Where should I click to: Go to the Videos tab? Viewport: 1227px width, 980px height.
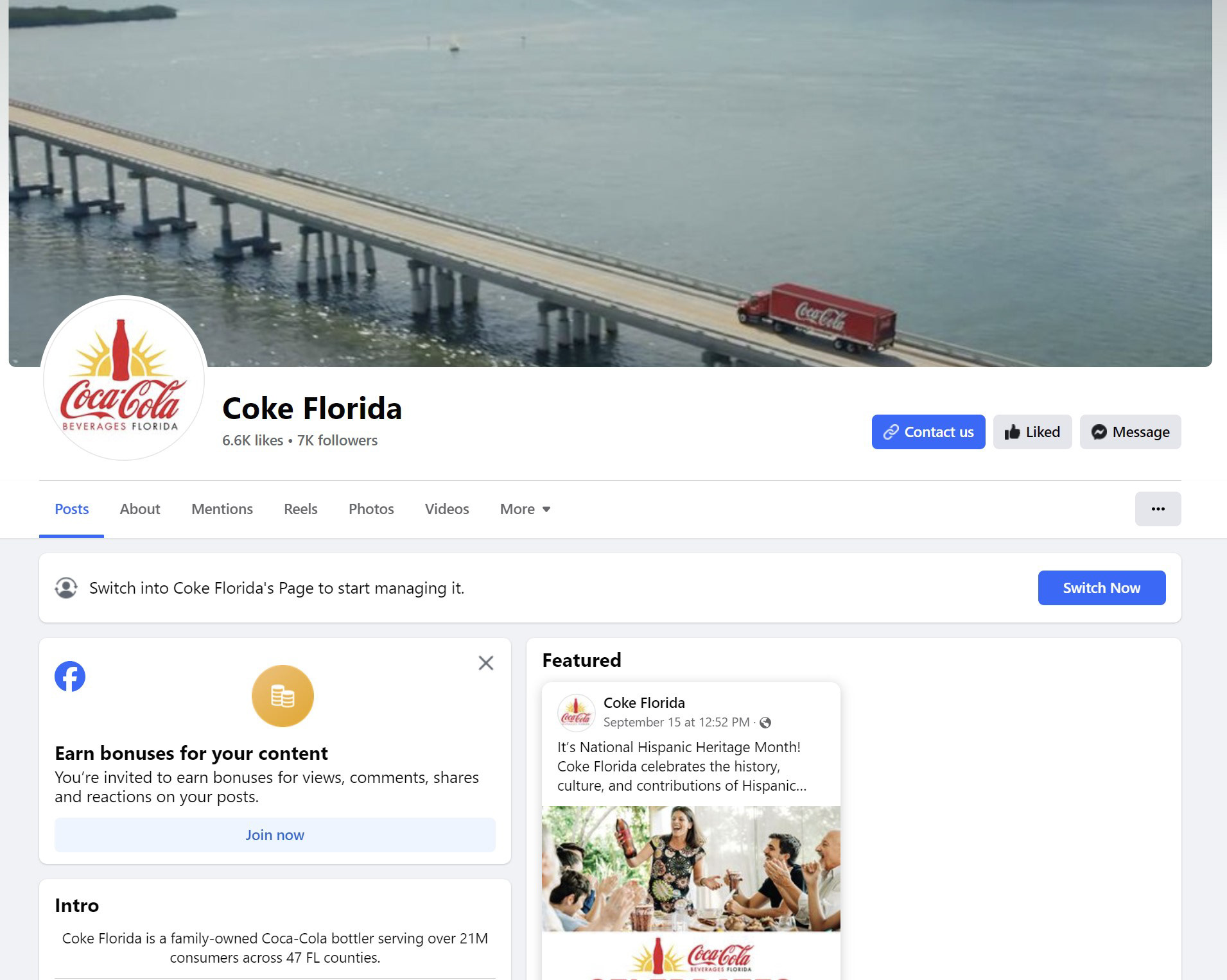[x=447, y=509]
